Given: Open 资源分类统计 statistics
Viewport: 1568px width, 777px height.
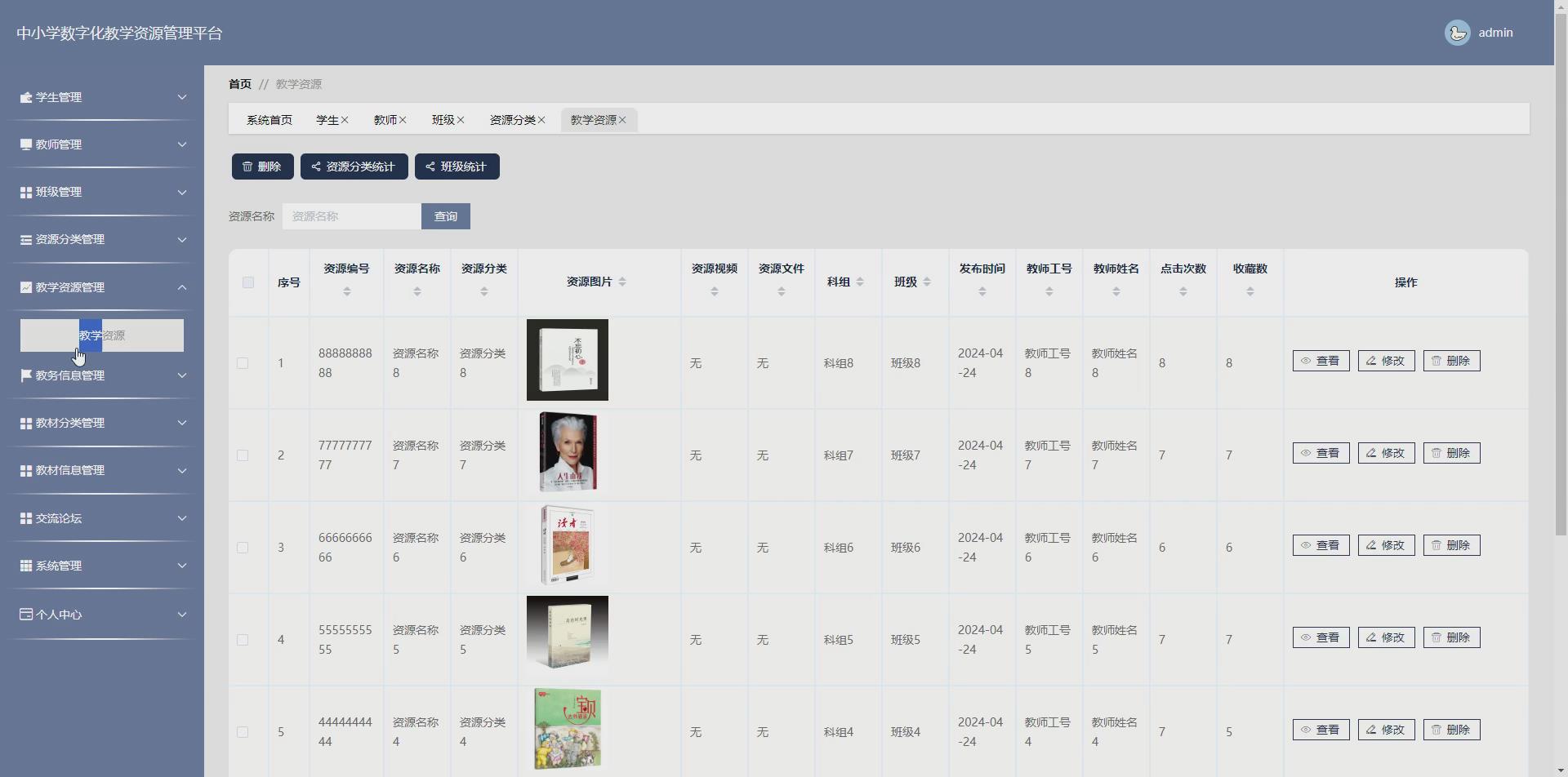Looking at the screenshot, I should point(354,166).
